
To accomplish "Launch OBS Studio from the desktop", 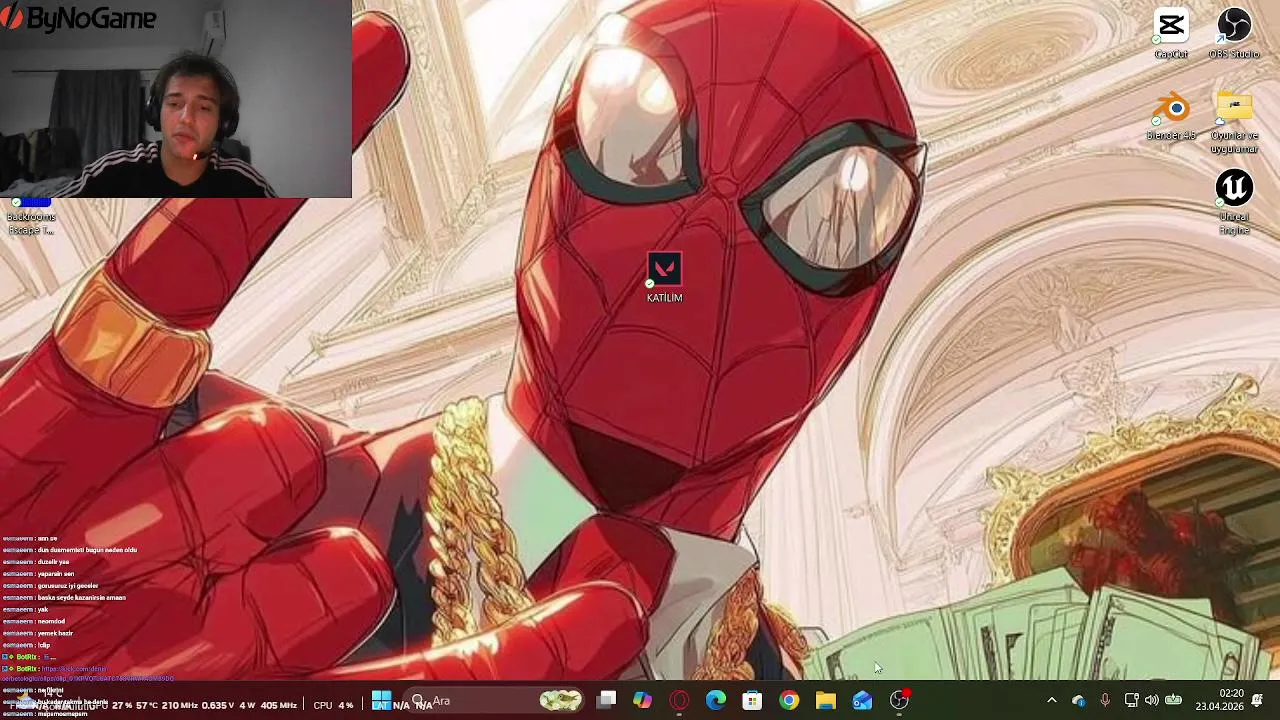I will [1234, 33].
